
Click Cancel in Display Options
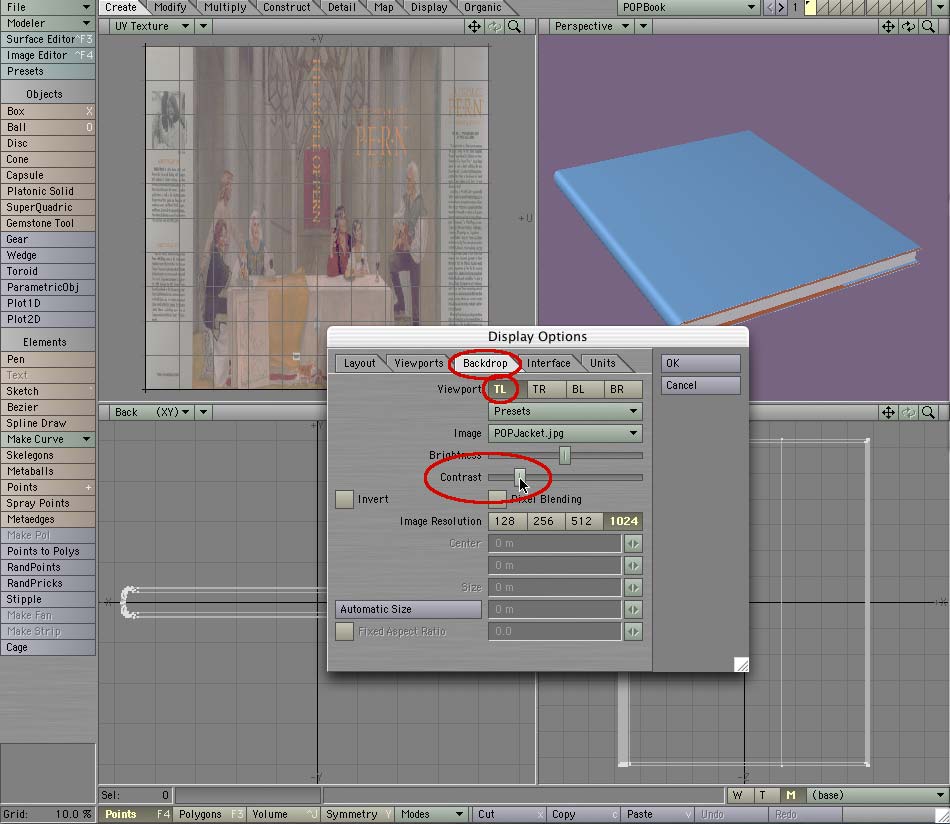tap(700, 385)
